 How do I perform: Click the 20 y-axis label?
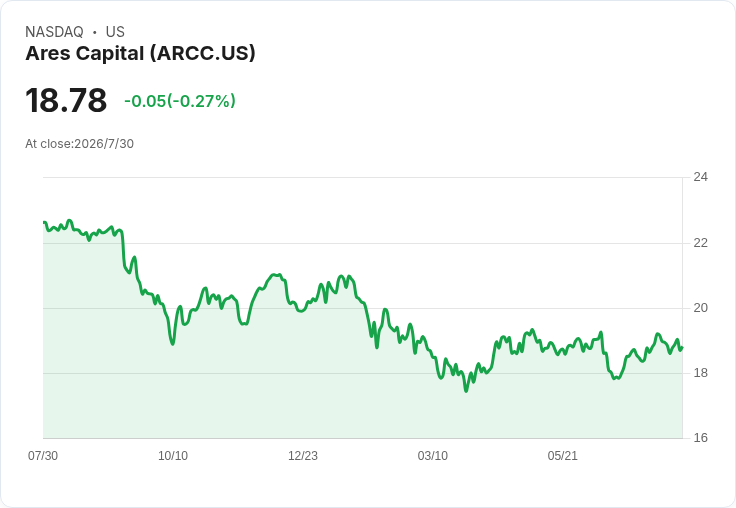(x=700, y=308)
